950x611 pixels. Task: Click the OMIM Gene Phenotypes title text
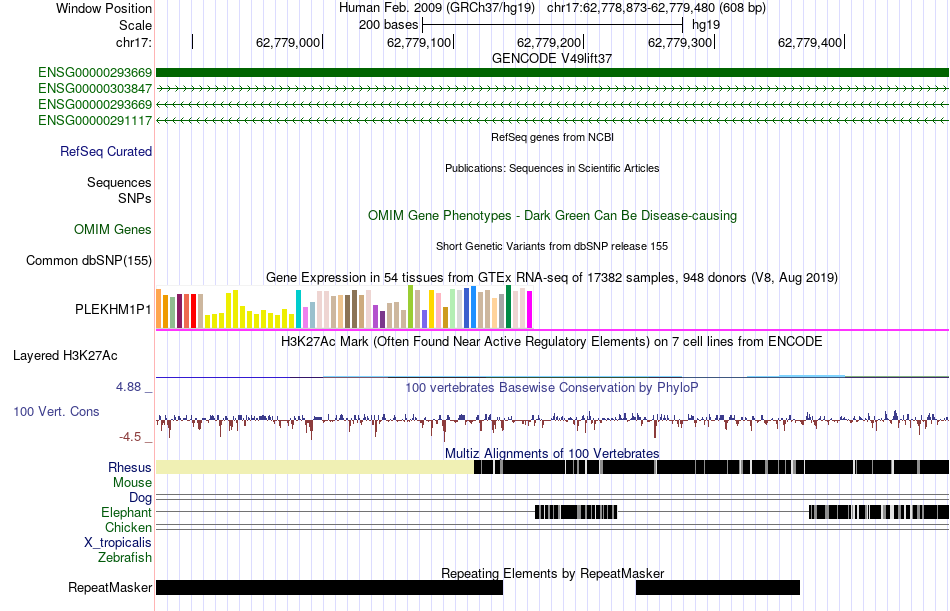[552, 215]
